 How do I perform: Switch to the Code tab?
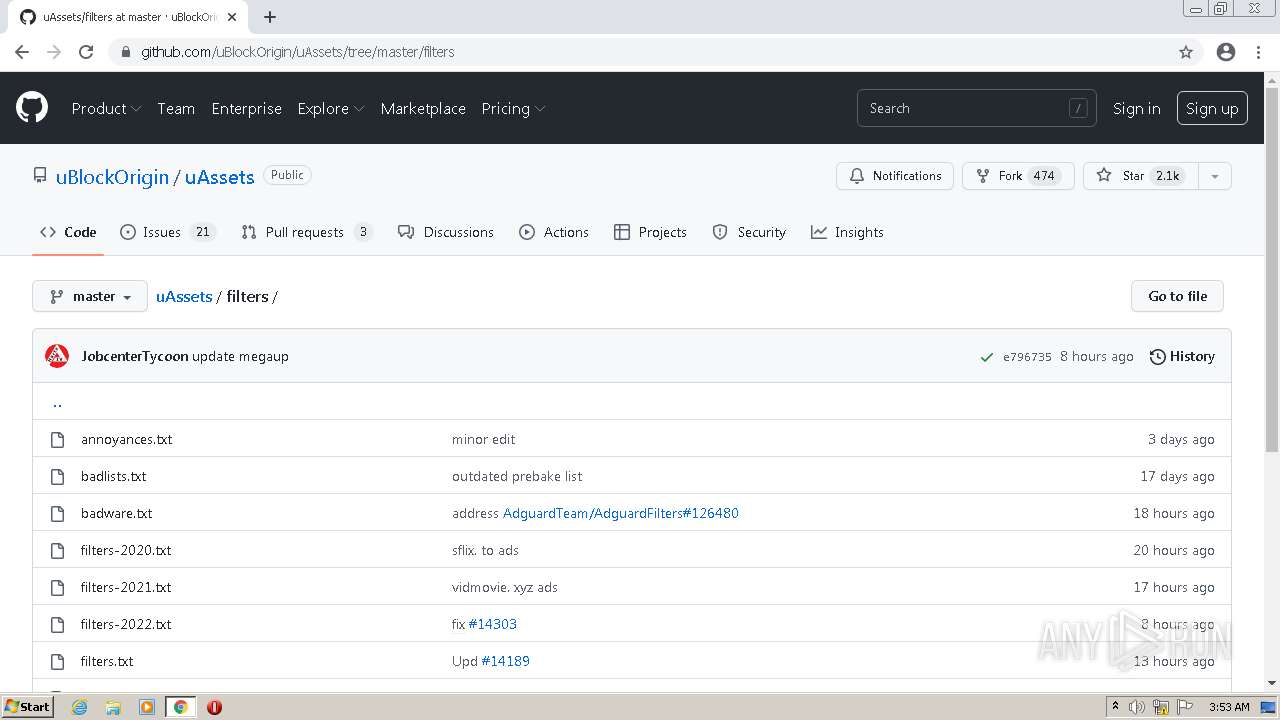68,232
